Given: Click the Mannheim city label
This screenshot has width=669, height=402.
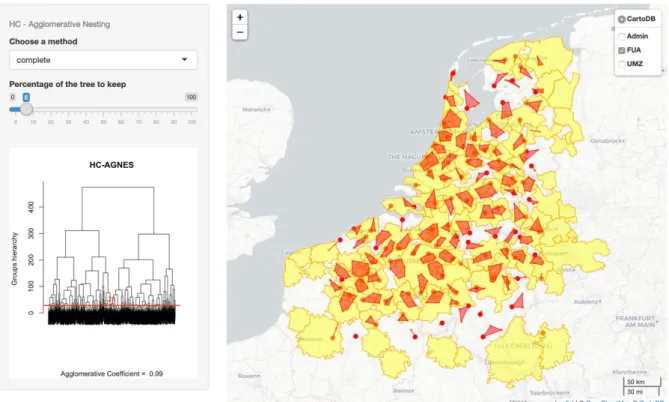Looking at the screenshot, I should pyautogui.click(x=629, y=372).
